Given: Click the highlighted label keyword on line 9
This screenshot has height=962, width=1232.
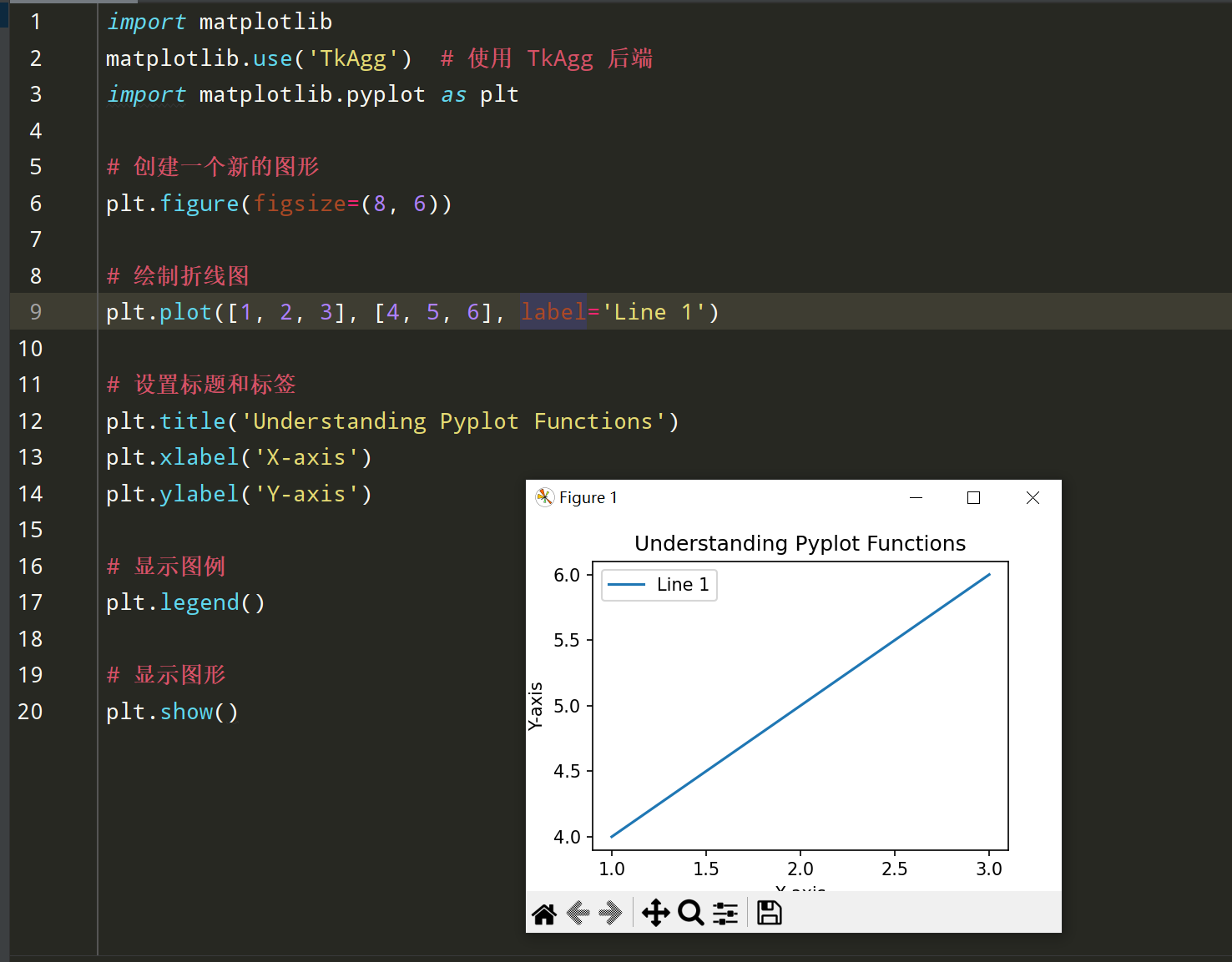Looking at the screenshot, I should pos(553,312).
